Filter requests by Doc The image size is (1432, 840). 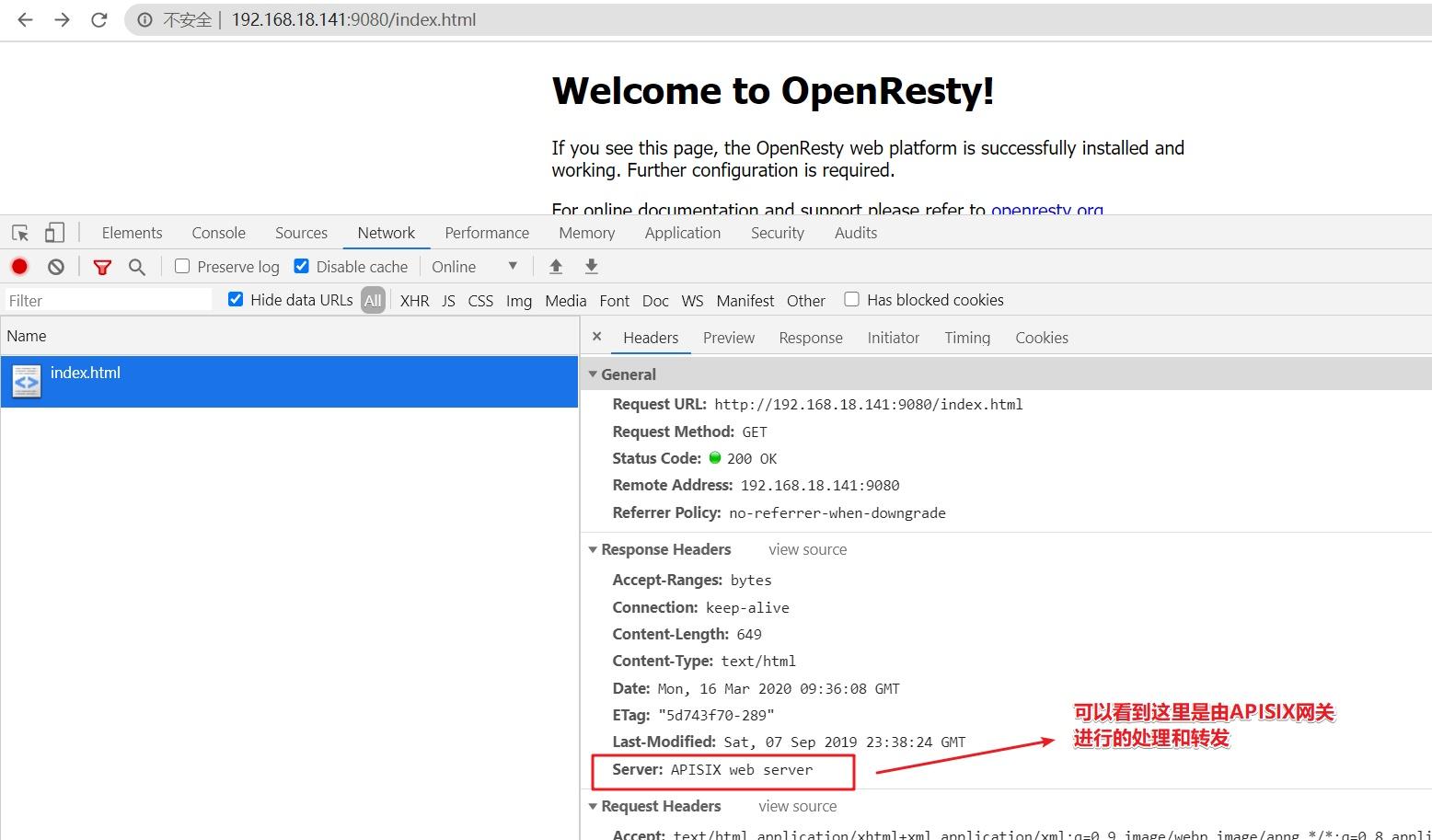[655, 300]
